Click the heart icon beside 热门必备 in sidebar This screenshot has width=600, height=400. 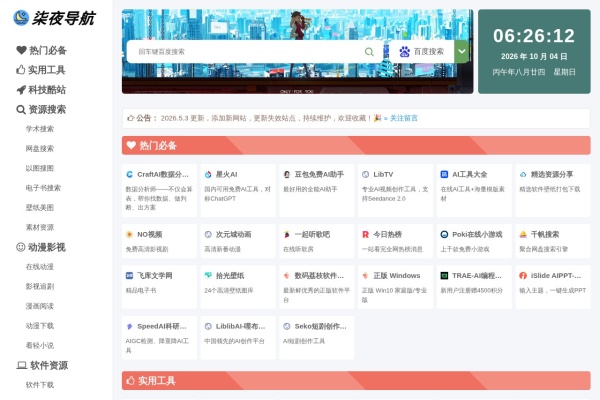(21, 50)
